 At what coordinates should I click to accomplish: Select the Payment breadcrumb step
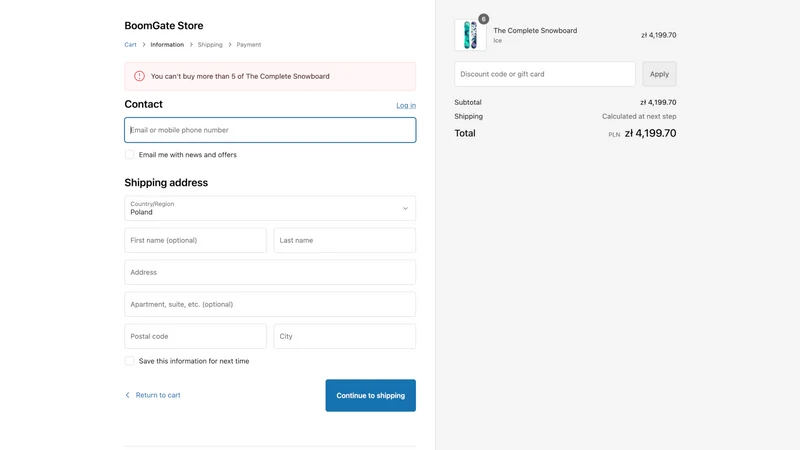[248, 45]
